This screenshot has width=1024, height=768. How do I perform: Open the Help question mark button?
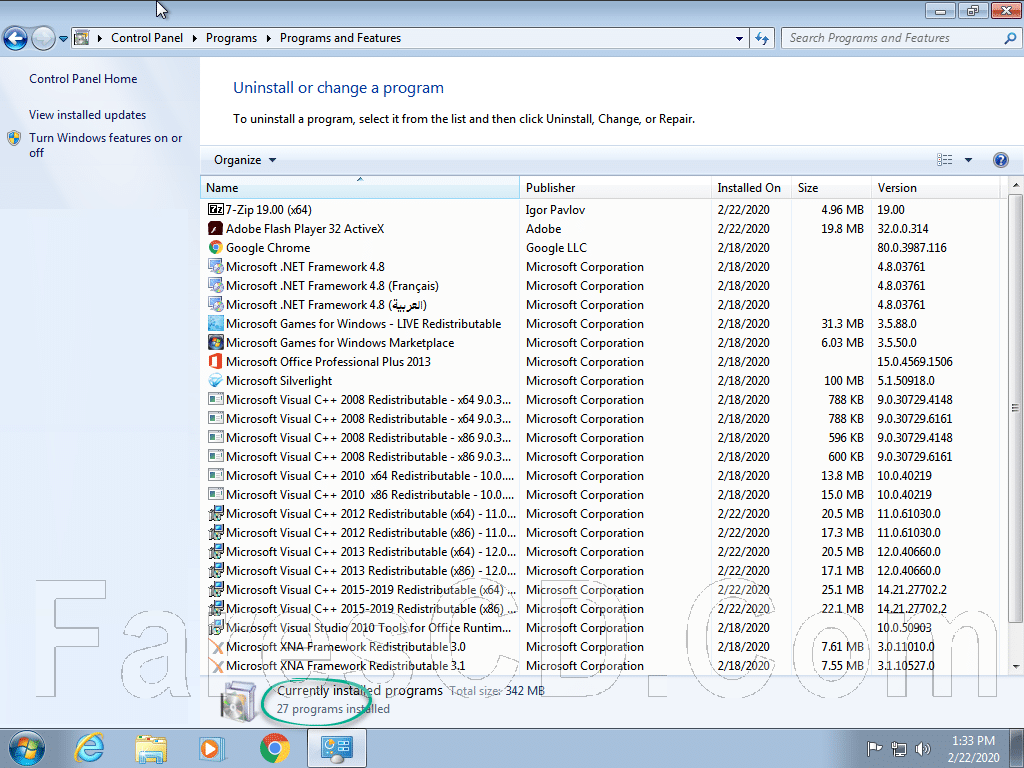[1000, 160]
